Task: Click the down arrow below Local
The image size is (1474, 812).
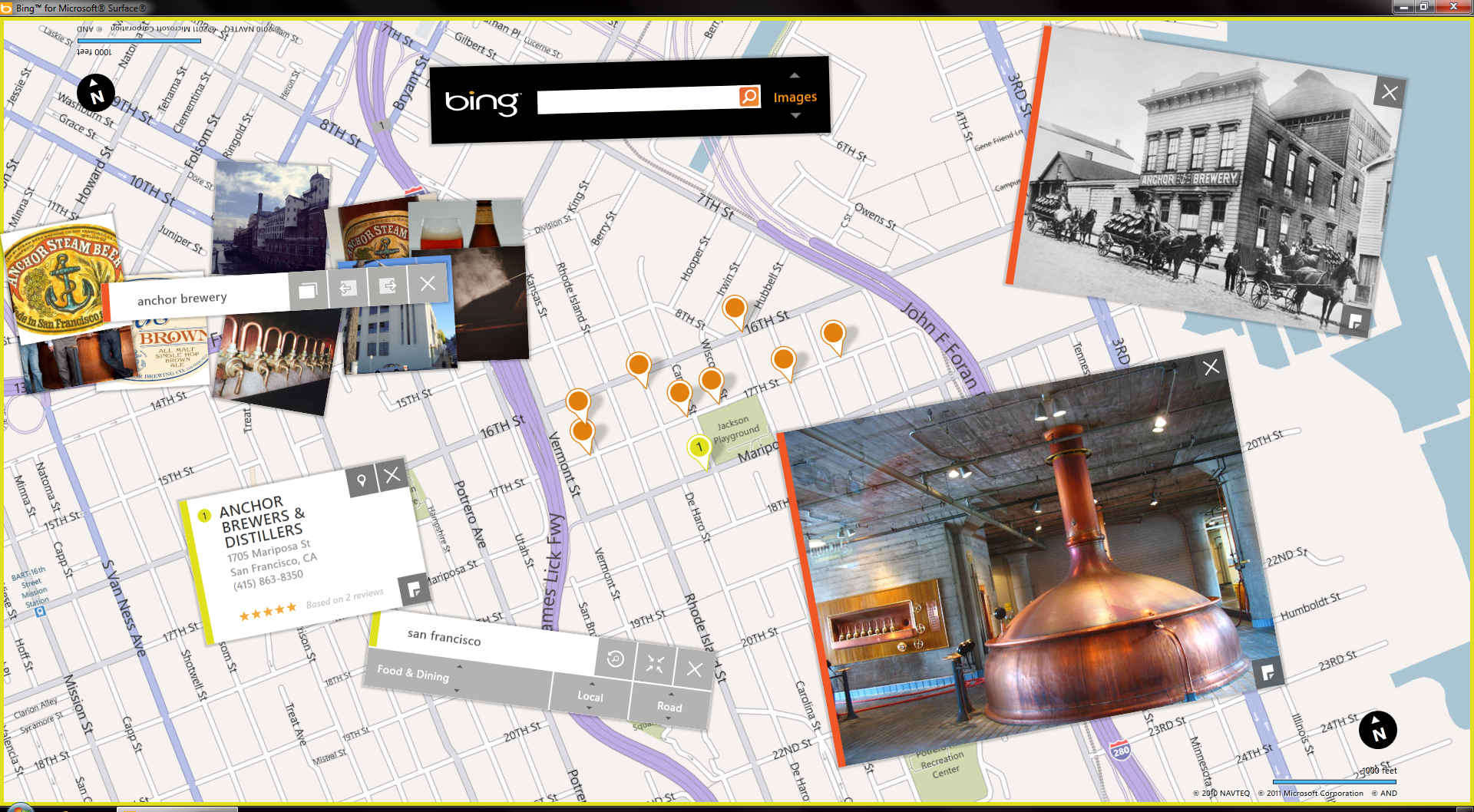Action: [590, 708]
